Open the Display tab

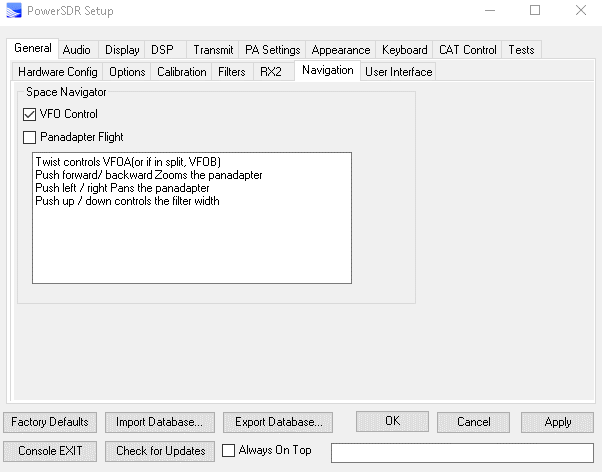coord(122,50)
